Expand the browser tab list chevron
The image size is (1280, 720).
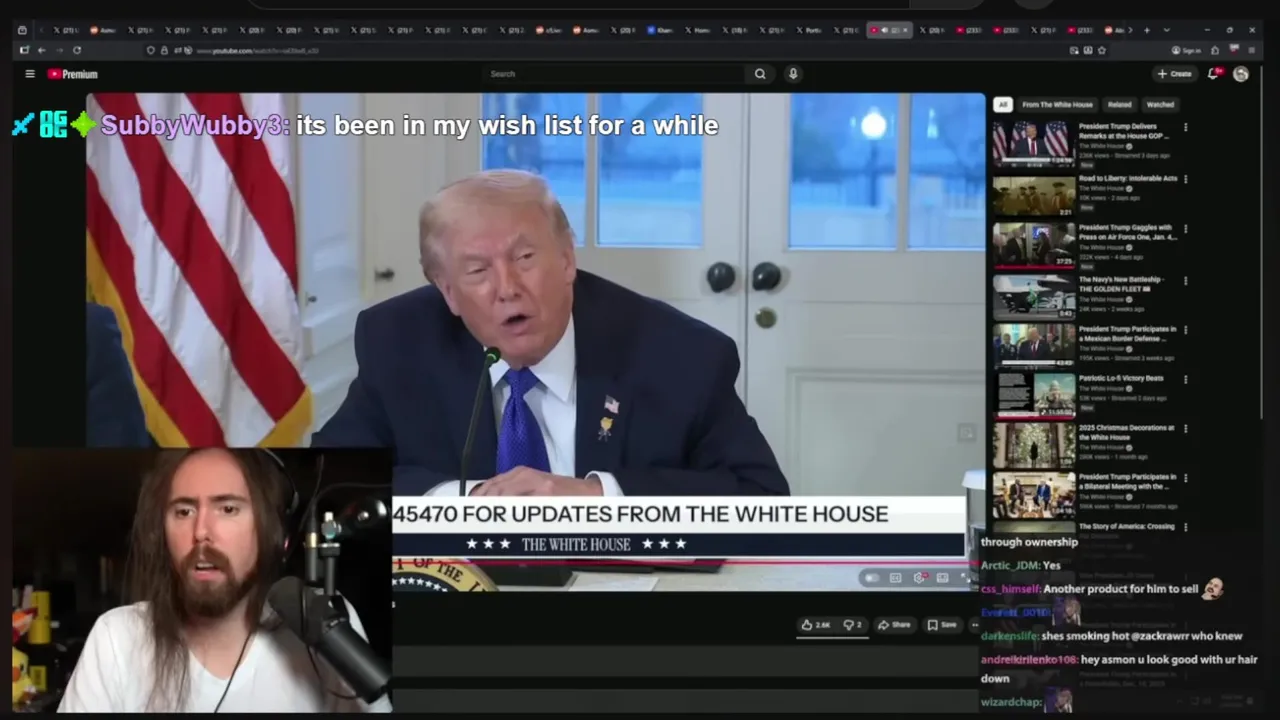pyautogui.click(x=1166, y=30)
